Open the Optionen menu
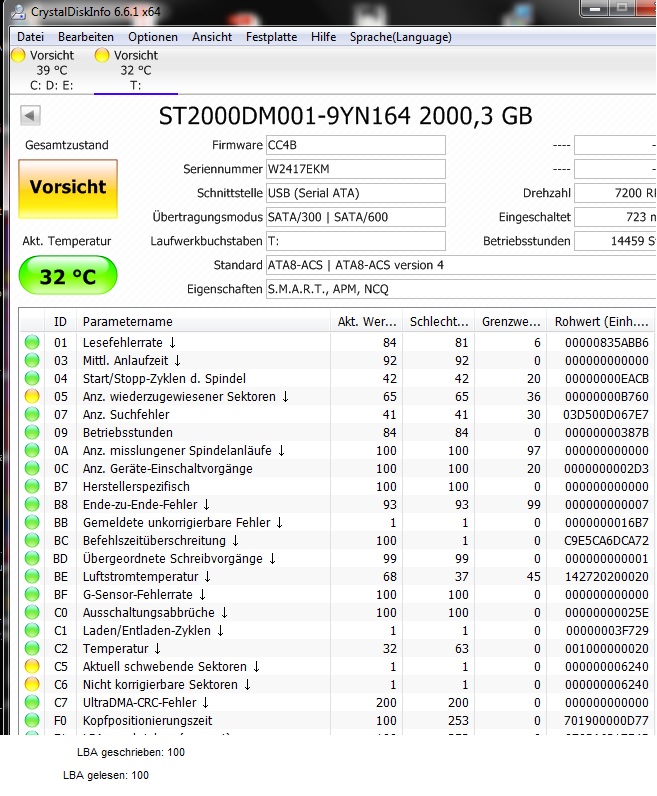 tap(153, 37)
